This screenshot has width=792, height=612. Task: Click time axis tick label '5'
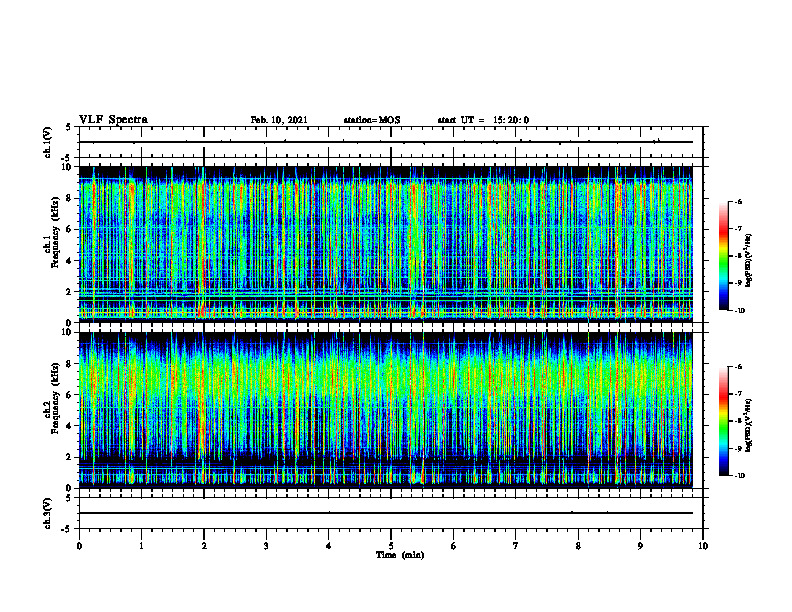click(x=391, y=546)
